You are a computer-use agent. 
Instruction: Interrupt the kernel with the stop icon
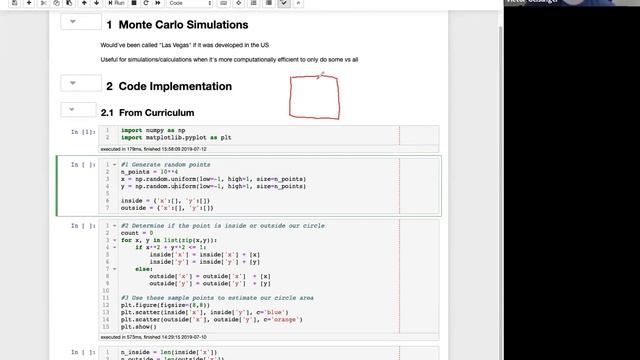(x=133, y=3)
